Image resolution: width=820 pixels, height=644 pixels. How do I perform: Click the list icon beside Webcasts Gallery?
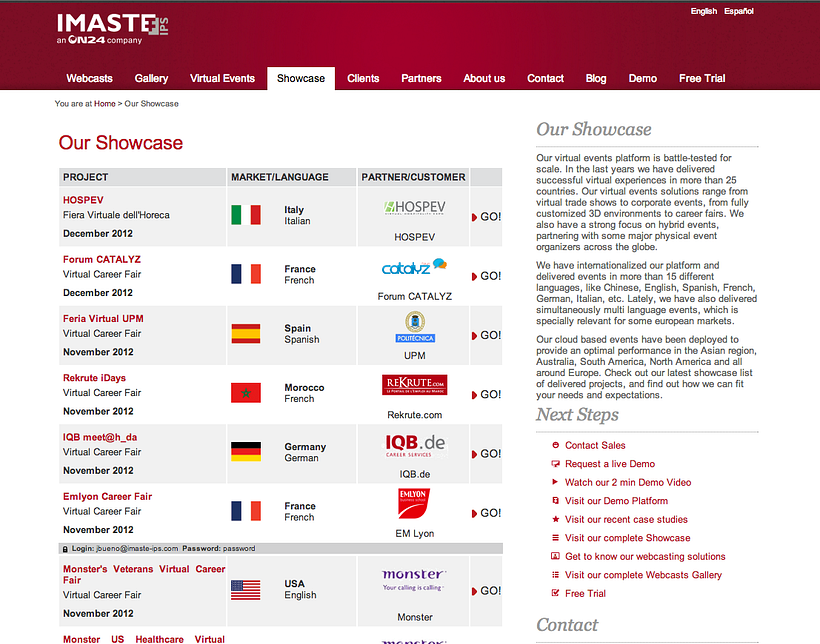click(555, 574)
